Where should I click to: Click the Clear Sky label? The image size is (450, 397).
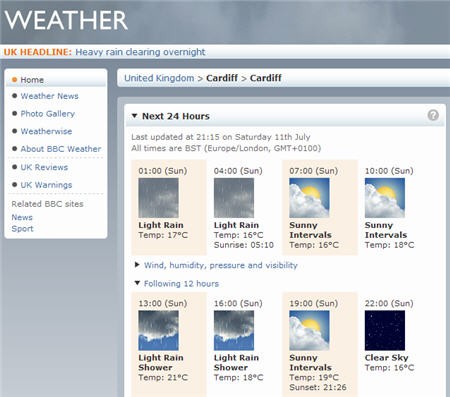[x=386, y=358]
